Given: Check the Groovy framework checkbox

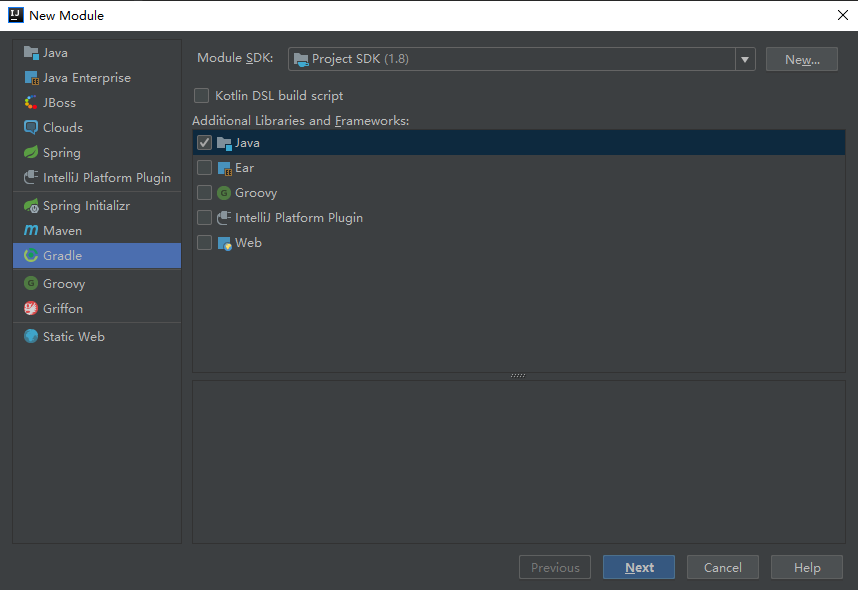Looking at the screenshot, I should coord(204,193).
